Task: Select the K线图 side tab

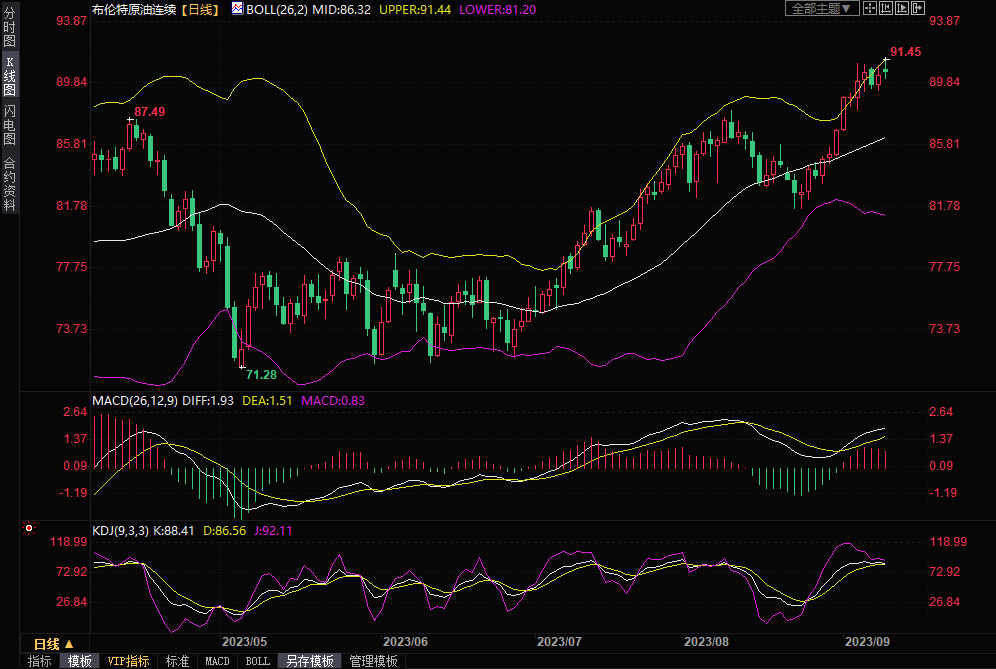Action: pos(9,76)
